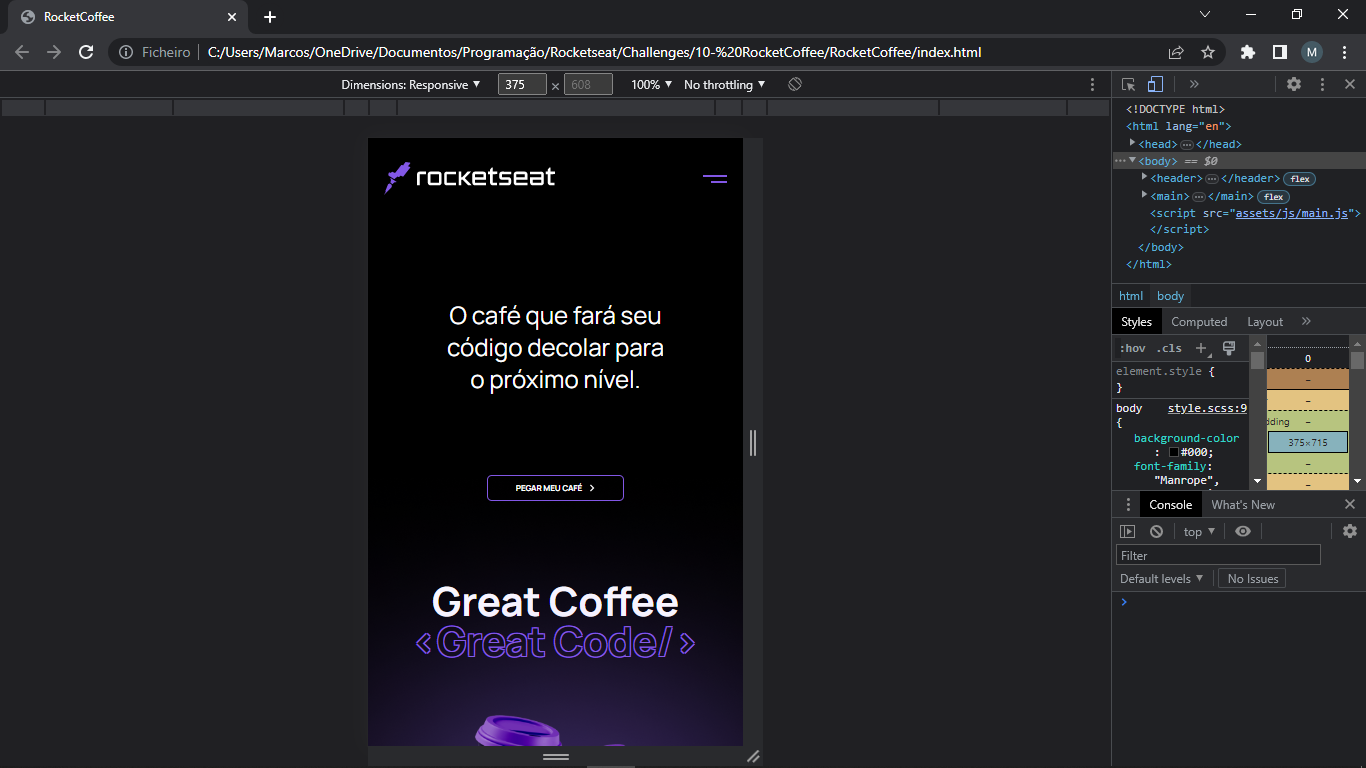
Task: Open the What's New tab
Action: [x=1242, y=504]
